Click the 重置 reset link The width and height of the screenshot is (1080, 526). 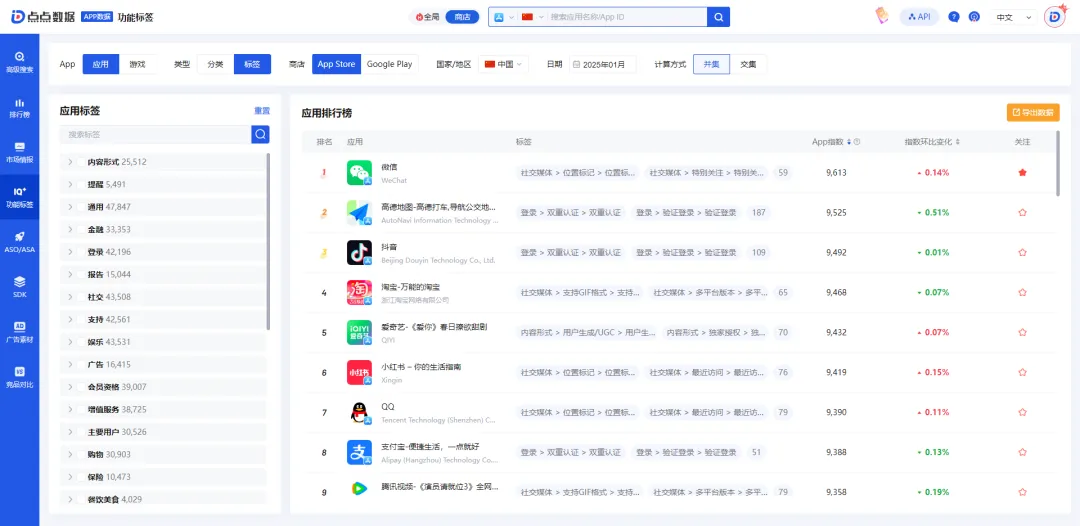[x=262, y=111]
